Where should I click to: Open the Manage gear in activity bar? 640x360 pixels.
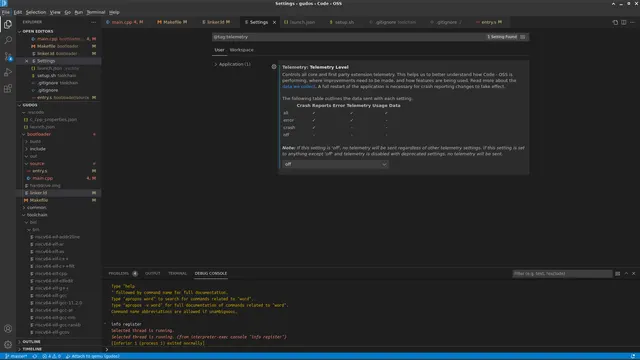point(8,344)
